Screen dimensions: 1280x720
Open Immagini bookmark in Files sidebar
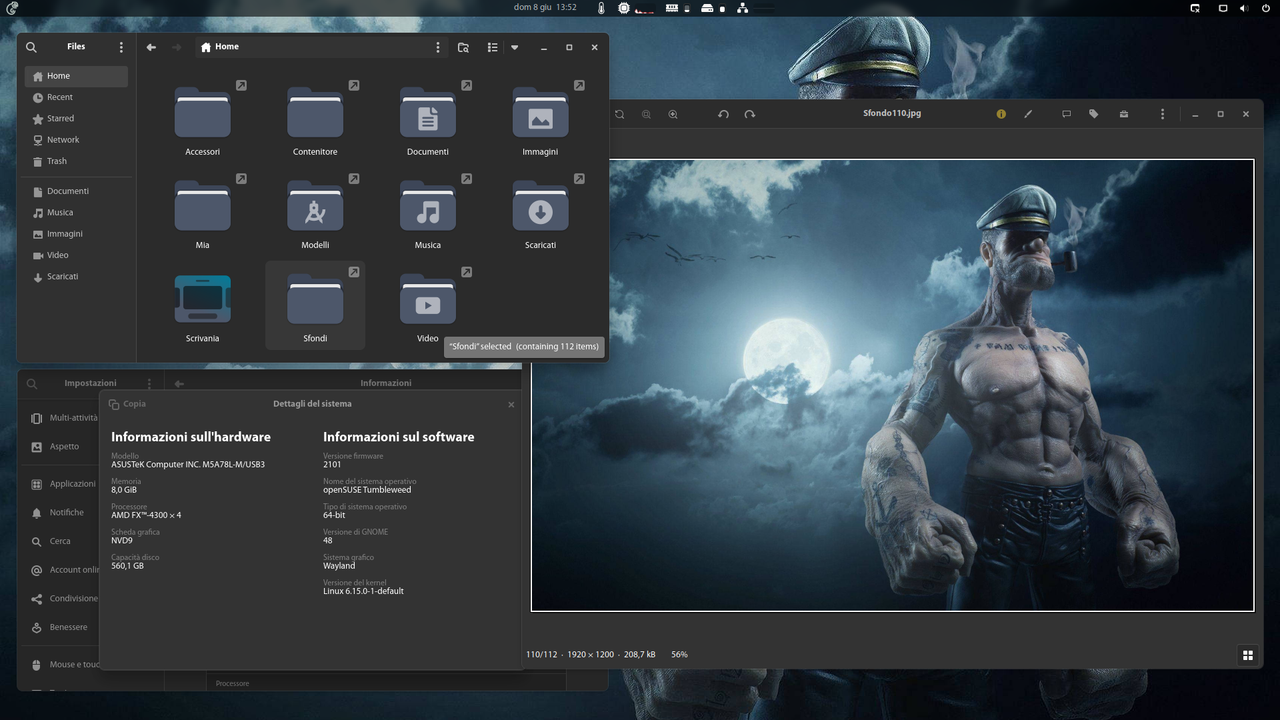(x=76, y=234)
